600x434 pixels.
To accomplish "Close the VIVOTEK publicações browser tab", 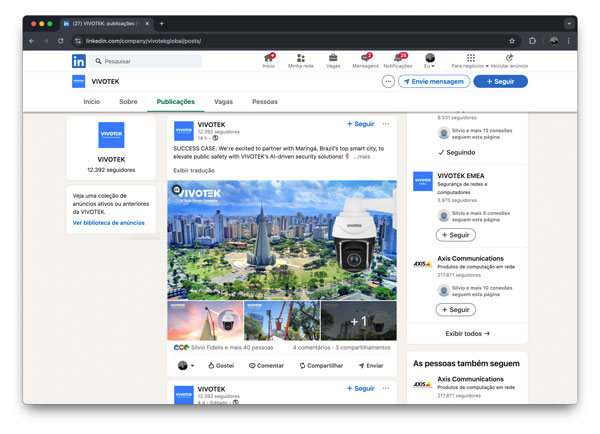I will 147,24.
